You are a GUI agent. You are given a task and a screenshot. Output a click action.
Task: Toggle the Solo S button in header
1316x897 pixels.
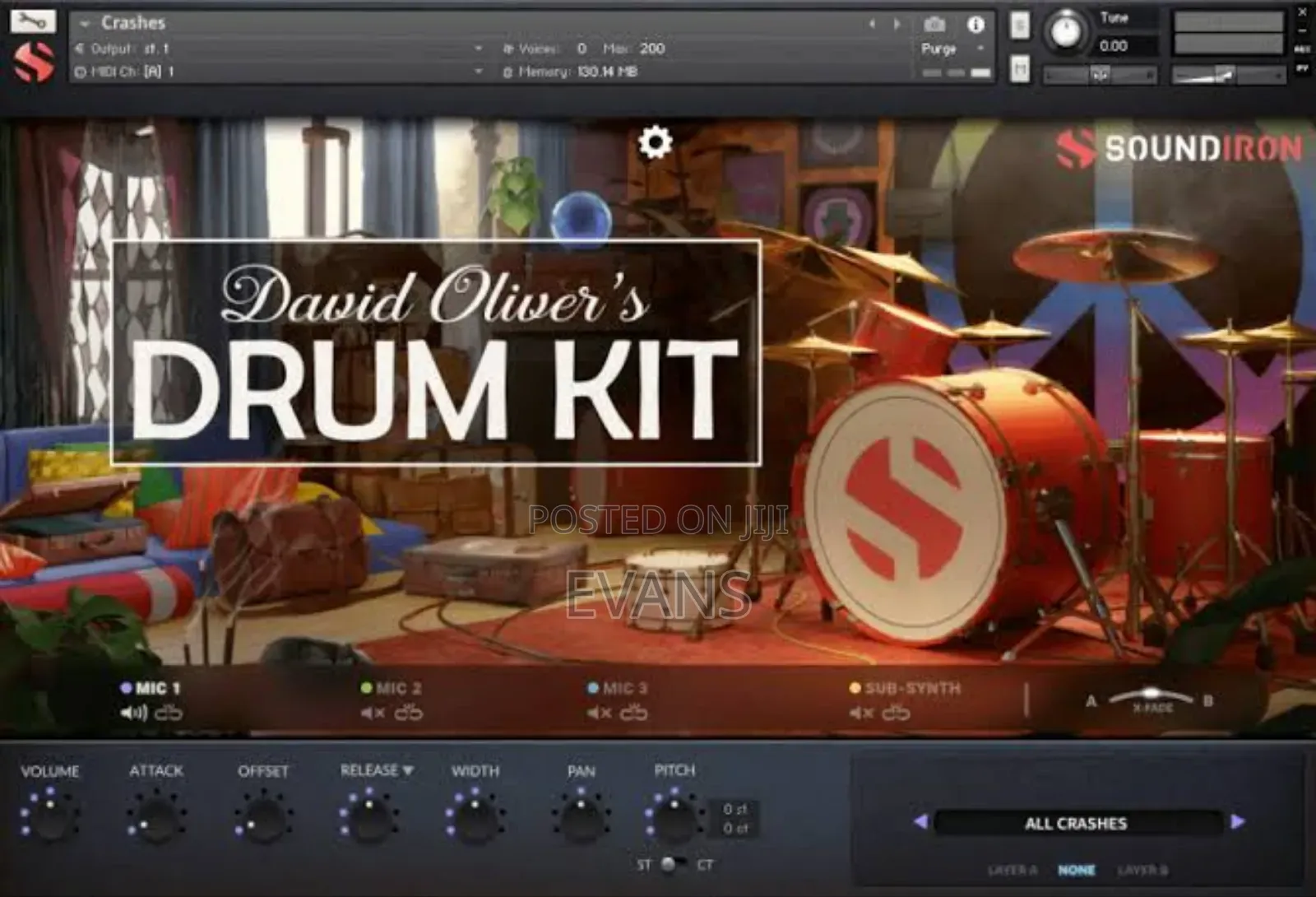(1020, 26)
